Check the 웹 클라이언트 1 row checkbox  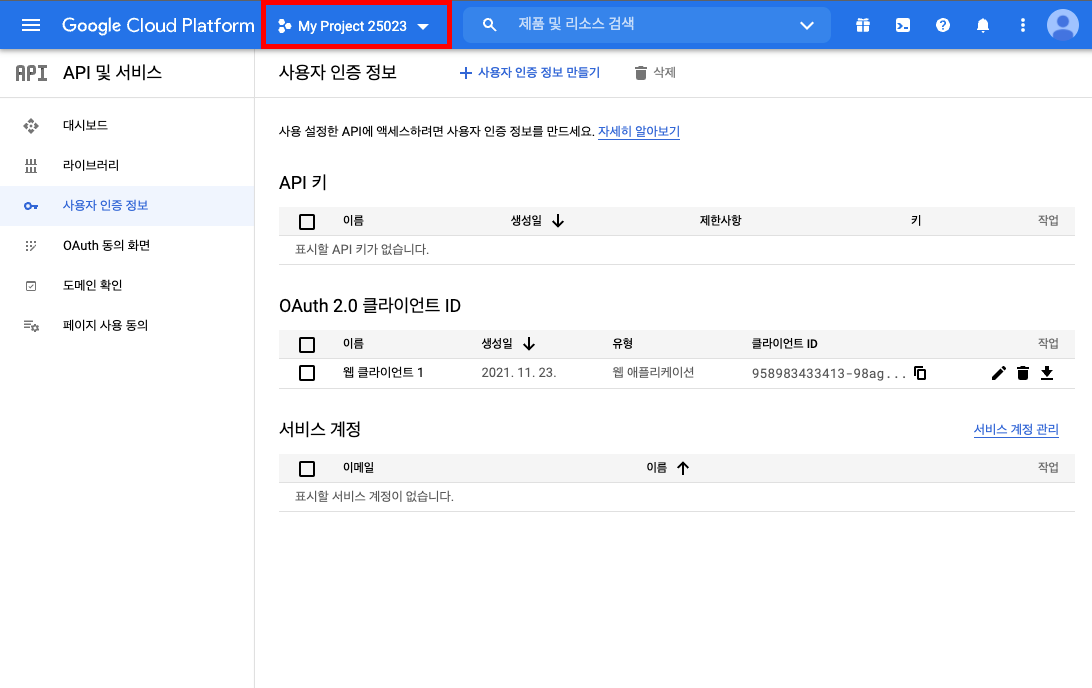click(307, 373)
